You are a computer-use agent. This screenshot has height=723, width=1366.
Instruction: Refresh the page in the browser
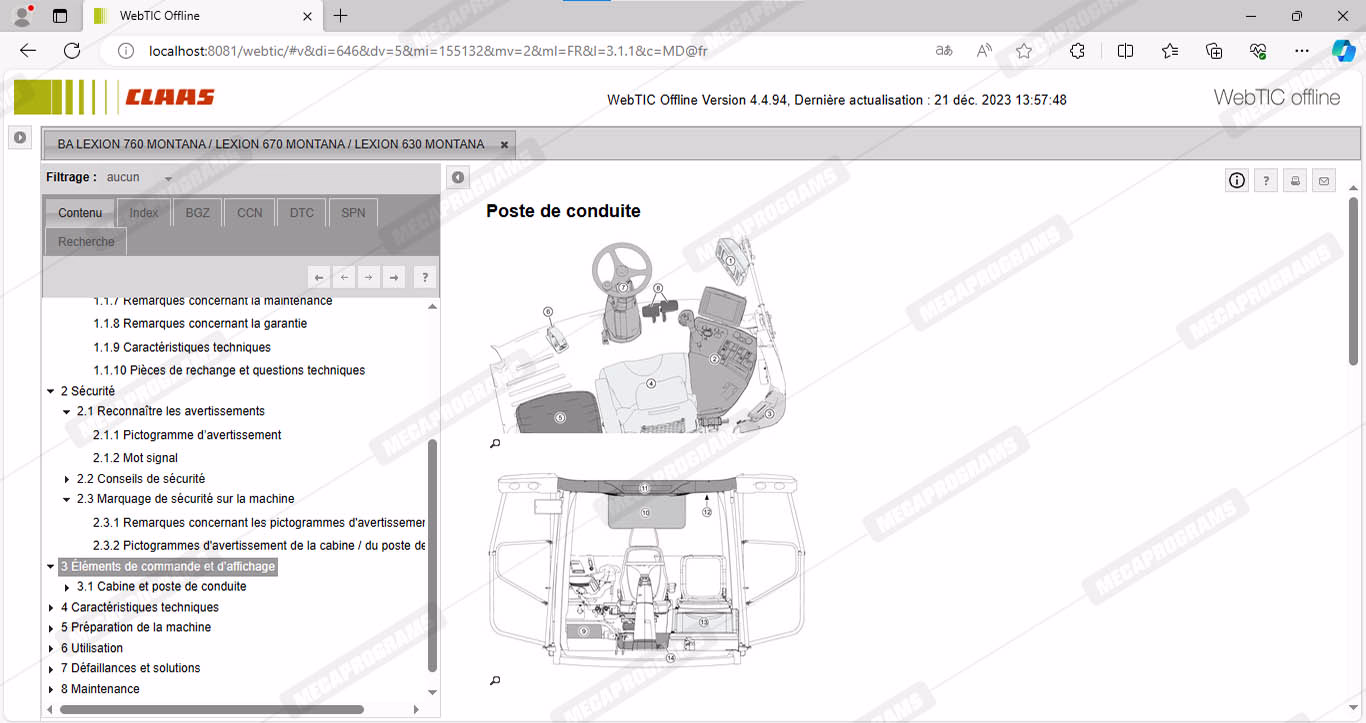(x=72, y=51)
